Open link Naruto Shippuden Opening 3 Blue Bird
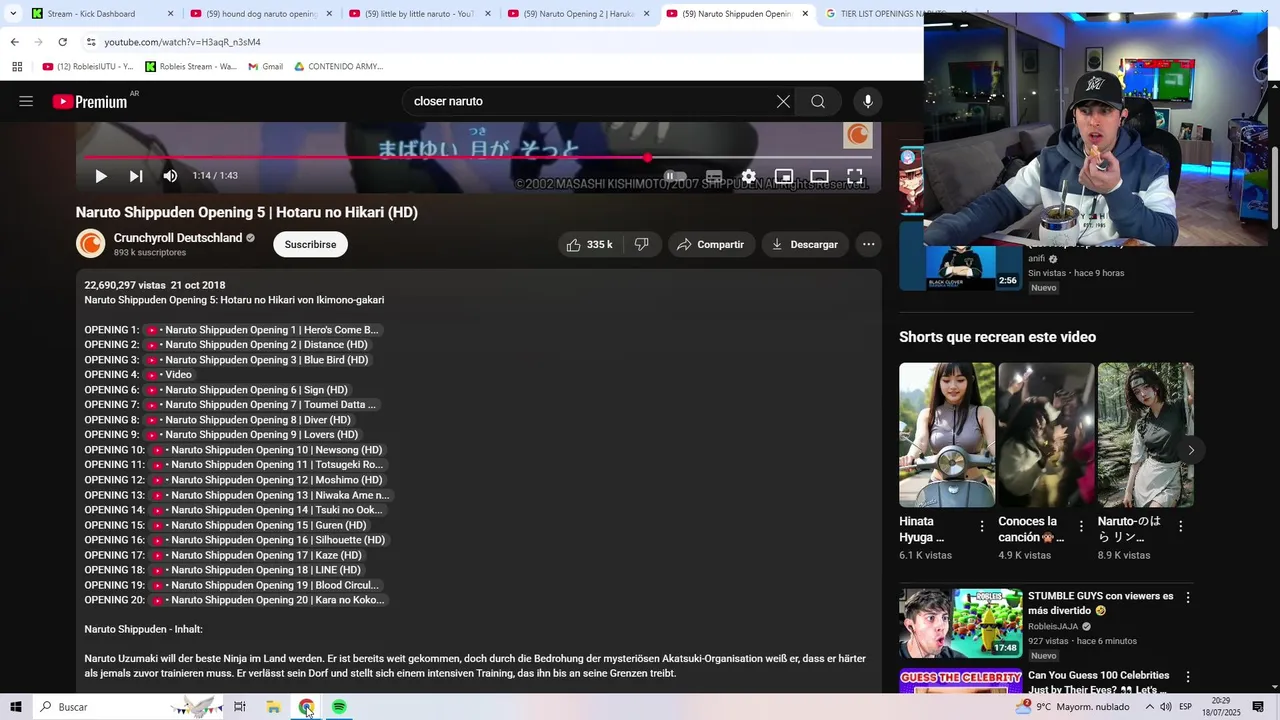 click(x=258, y=360)
